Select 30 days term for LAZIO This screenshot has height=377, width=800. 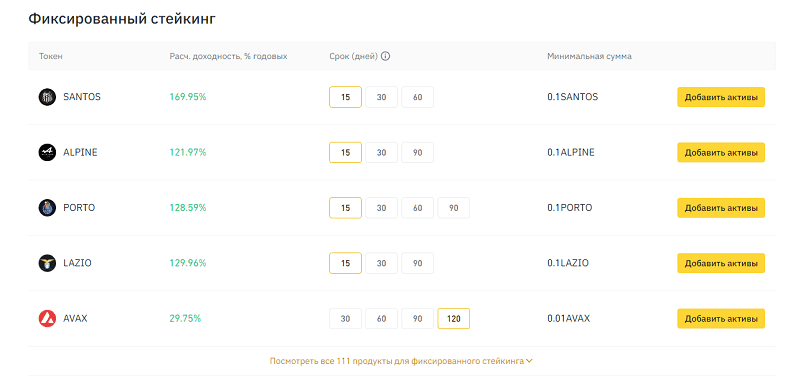tap(381, 263)
